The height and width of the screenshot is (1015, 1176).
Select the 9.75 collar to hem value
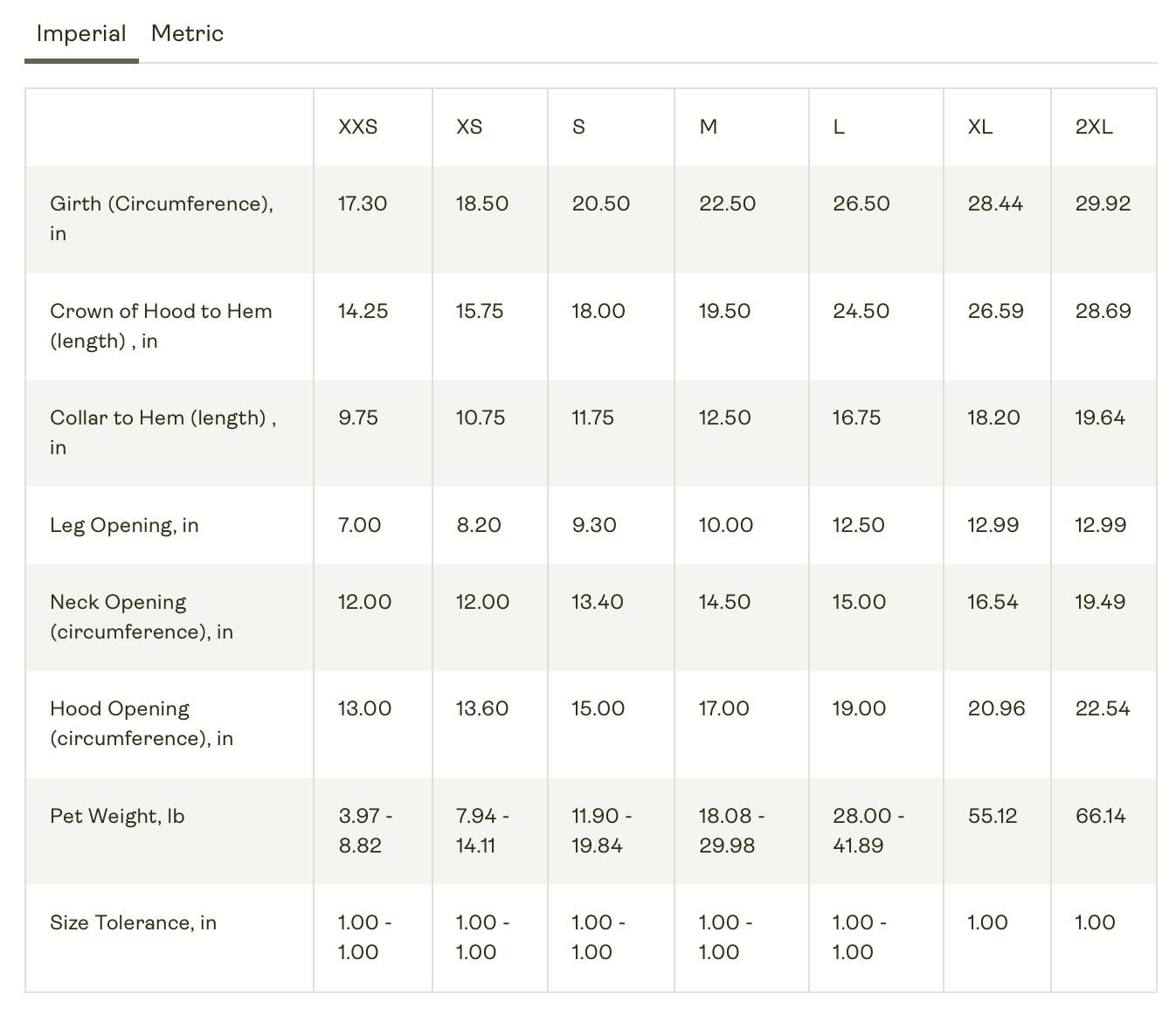coord(358,418)
